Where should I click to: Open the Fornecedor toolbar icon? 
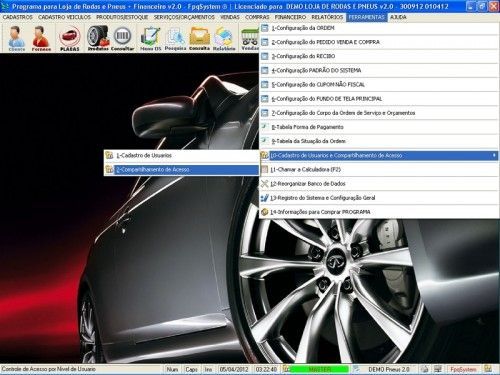coord(41,38)
